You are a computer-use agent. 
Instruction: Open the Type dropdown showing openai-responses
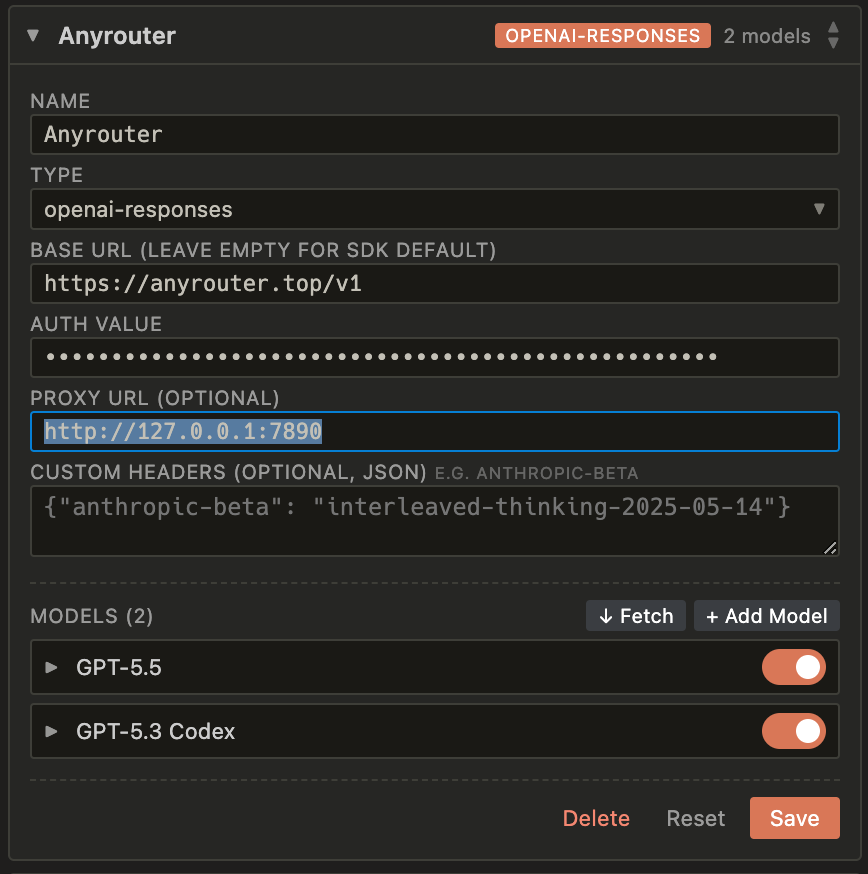pos(435,209)
